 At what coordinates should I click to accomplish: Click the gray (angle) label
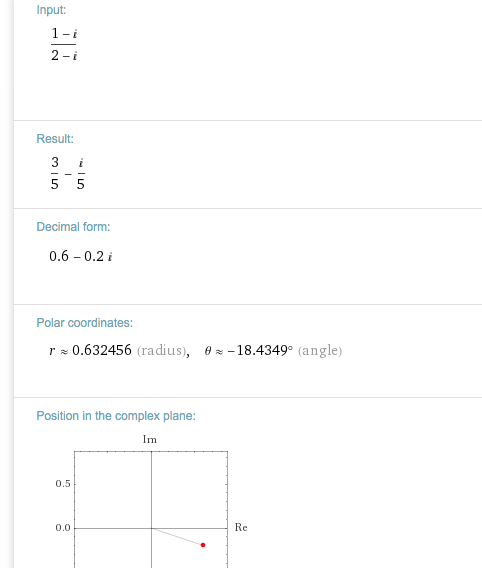click(x=320, y=351)
